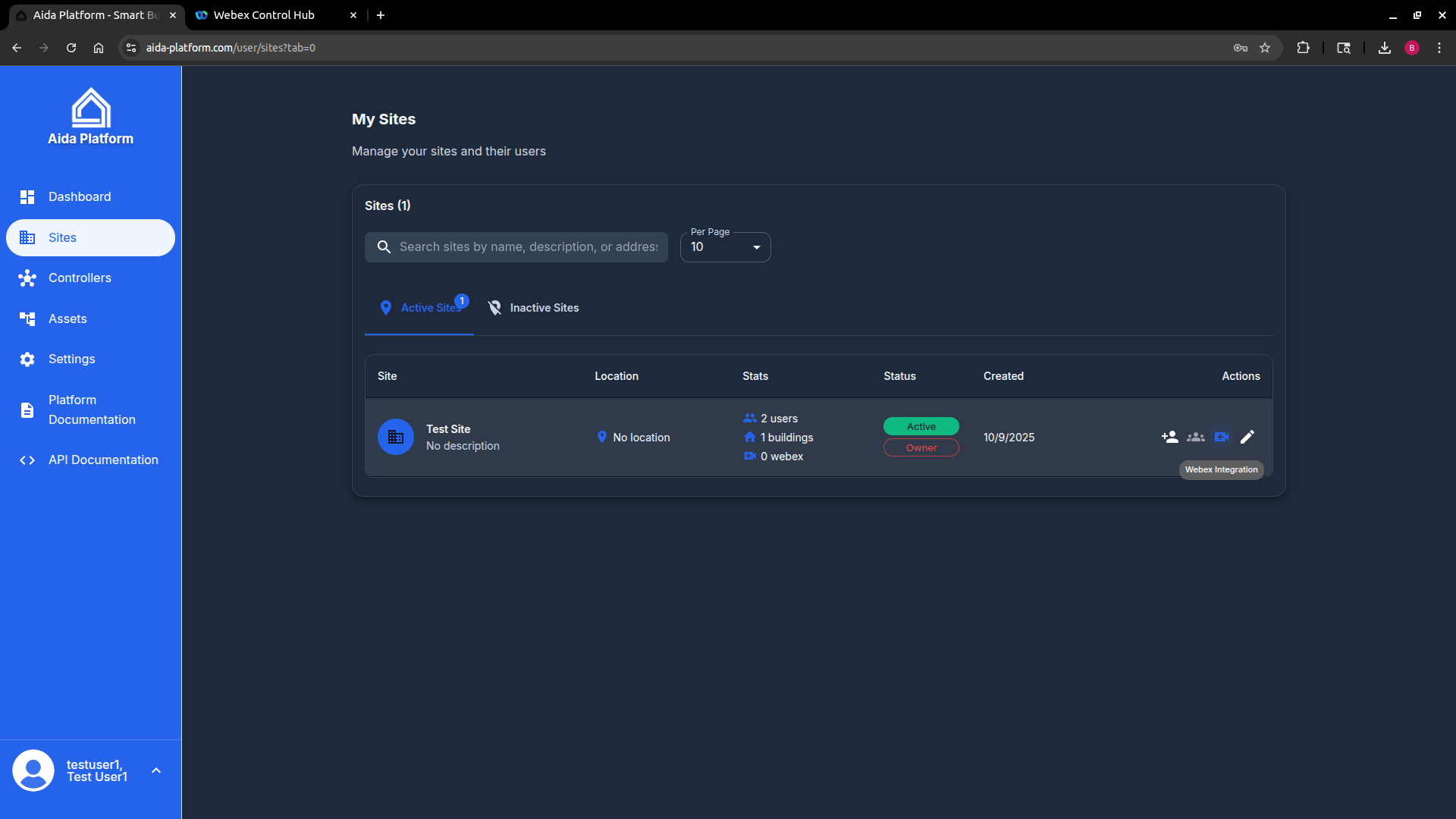The image size is (1456, 819).
Task: Toggle the location pin on No location
Action: tap(601, 437)
